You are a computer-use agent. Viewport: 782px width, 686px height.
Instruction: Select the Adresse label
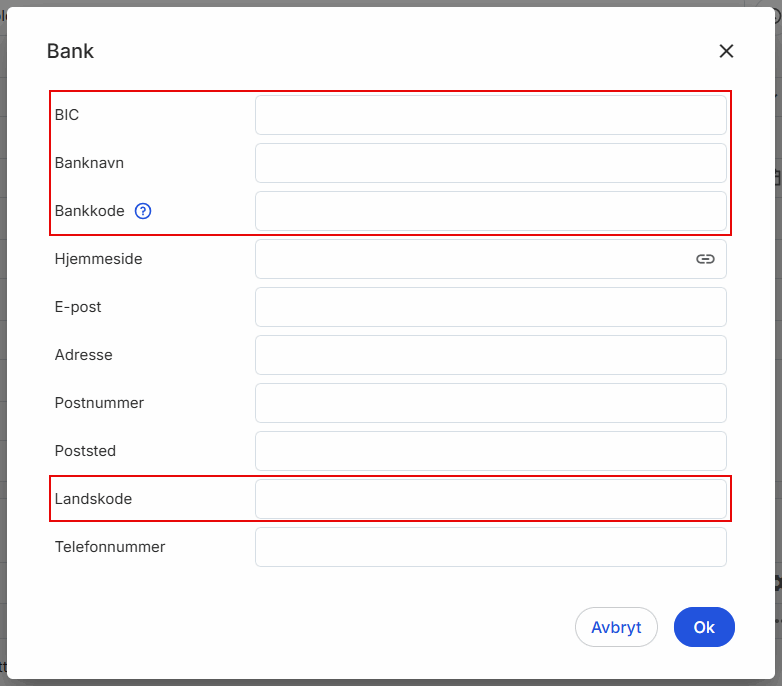pos(84,355)
